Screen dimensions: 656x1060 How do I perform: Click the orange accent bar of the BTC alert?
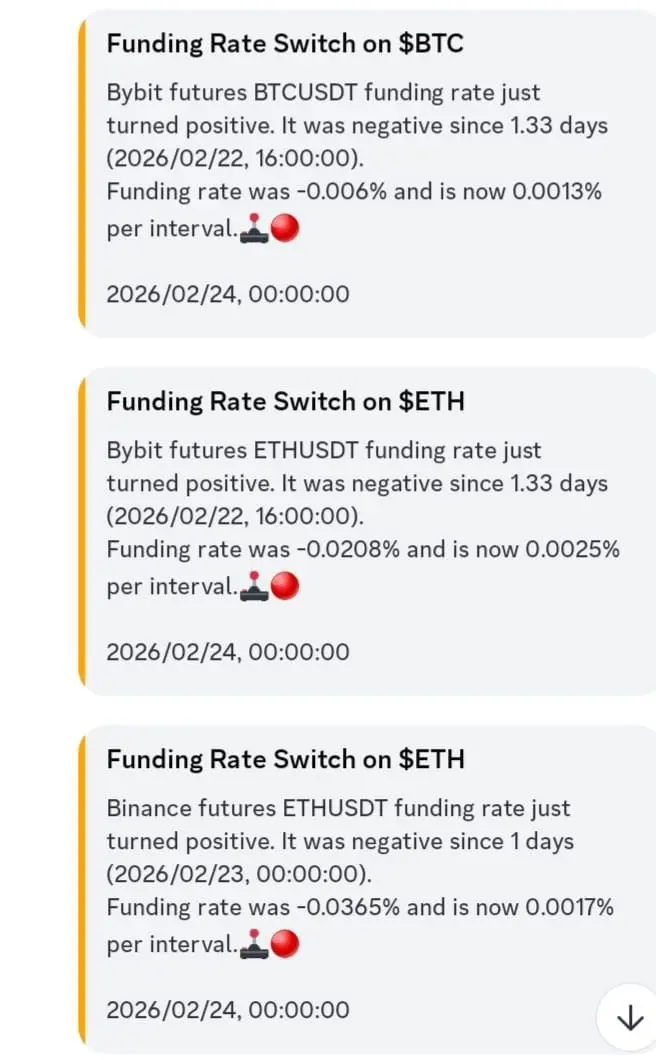83,174
